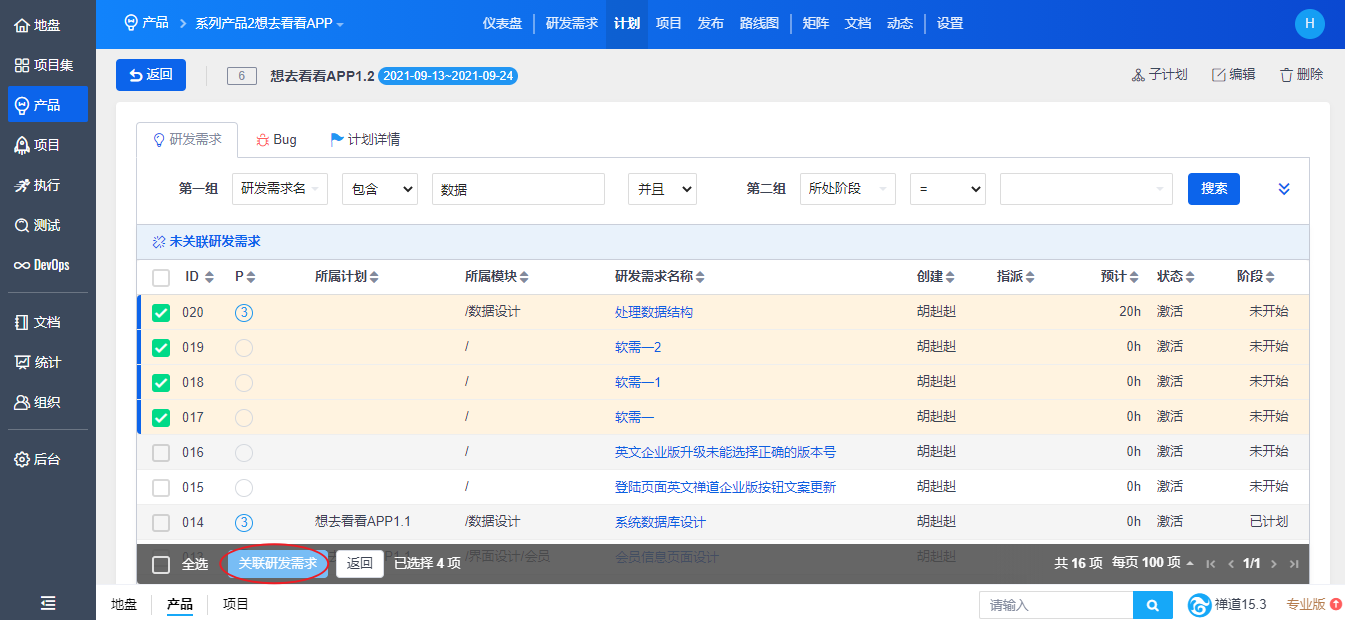Click the 关联研发需求 button

point(277,564)
